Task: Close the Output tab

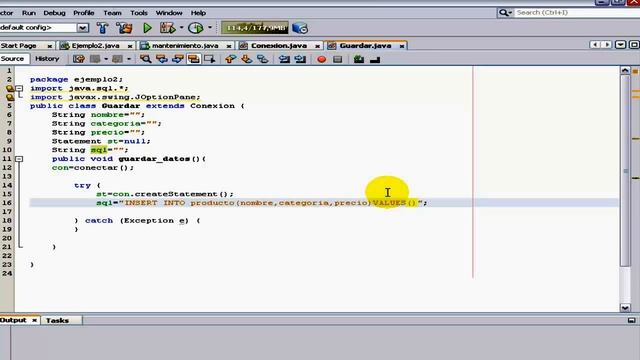Action: pyautogui.click(x=34, y=320)
